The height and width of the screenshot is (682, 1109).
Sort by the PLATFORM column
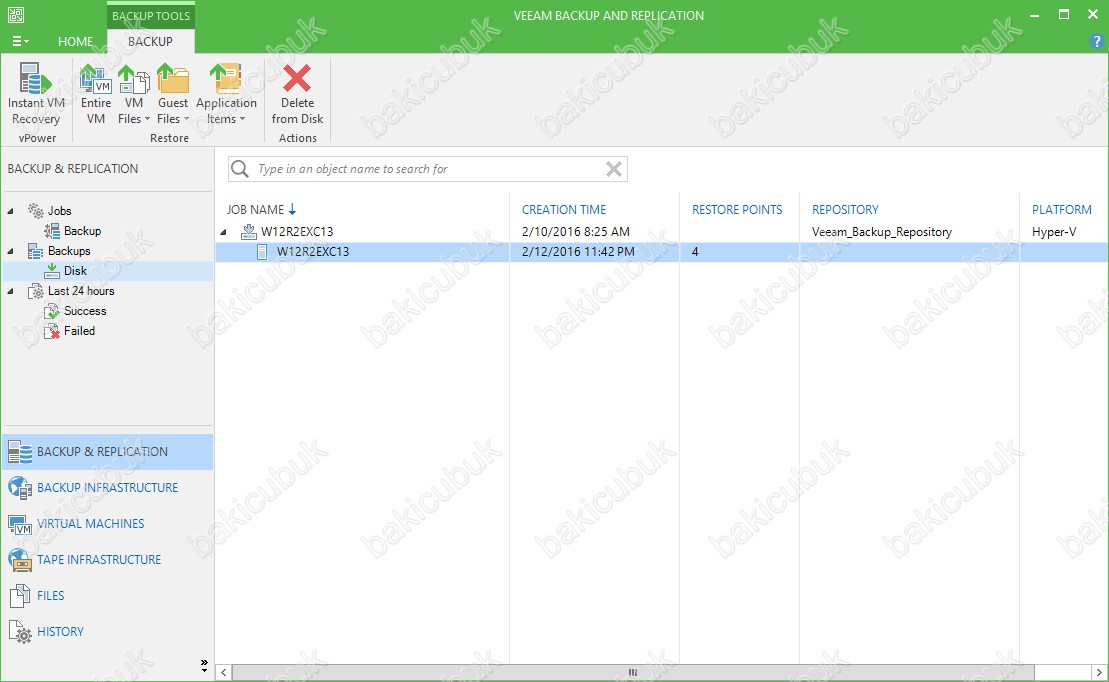tap(1062, 209)
